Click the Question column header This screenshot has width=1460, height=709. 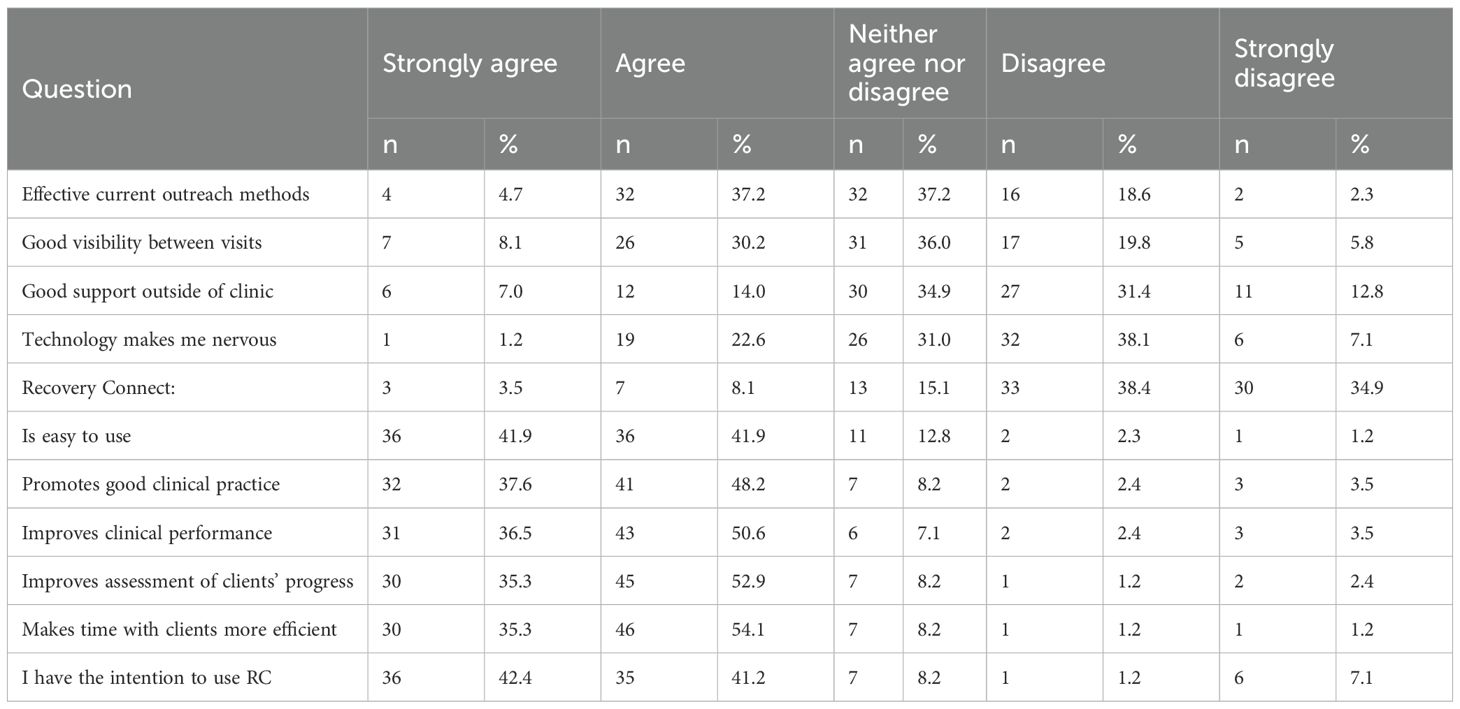[x=77, y=89]
